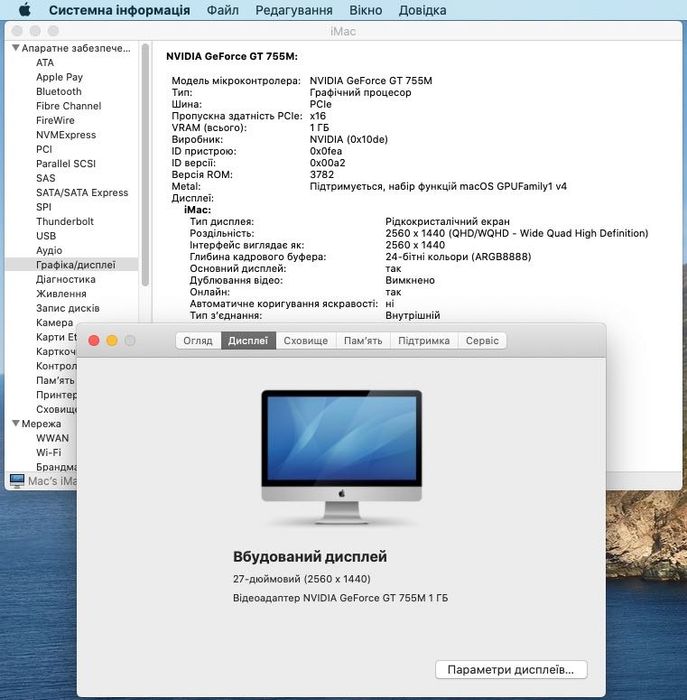
Task: Select Apple Pay in the sidebar
Action: pos(59,77)
